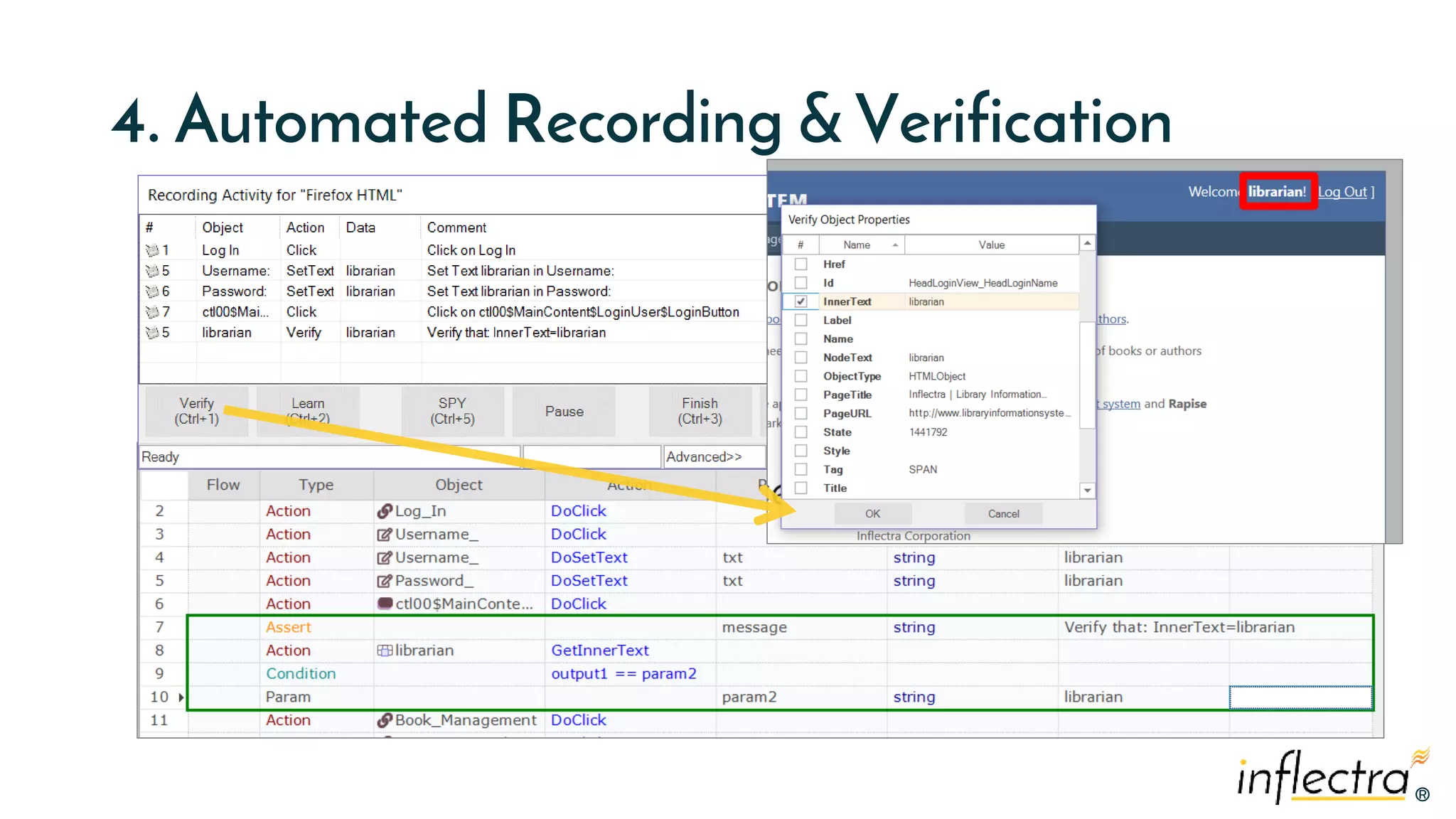Check the PageURL property checkbox

pyautogui.click(x=801, y=414)
